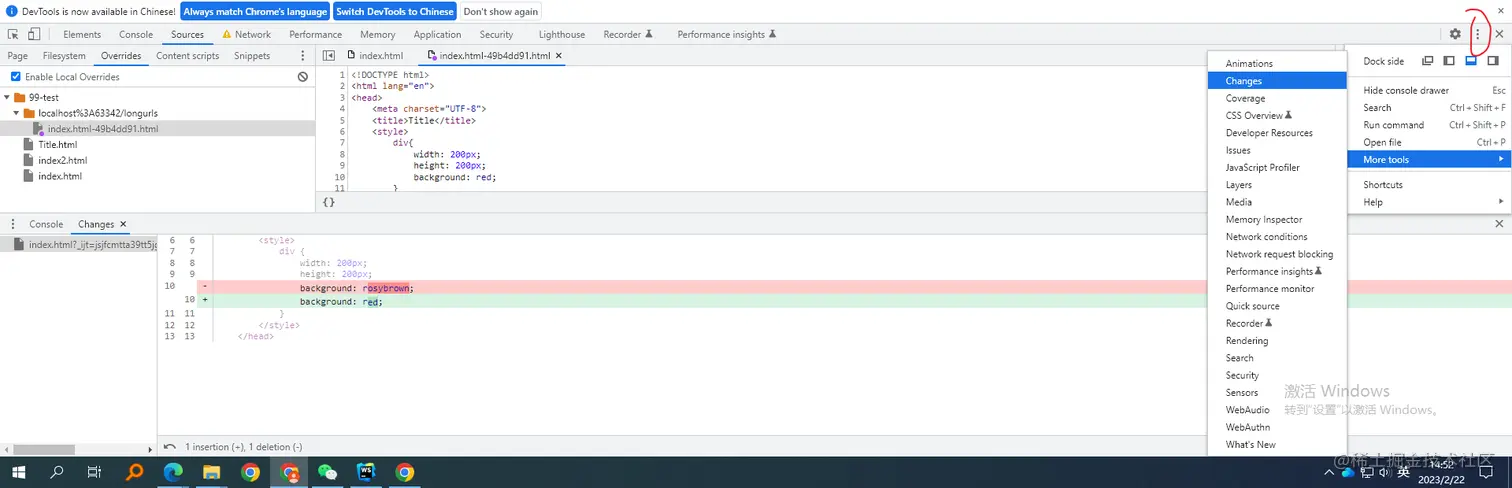Viewport: 1512px width, 488px height.
Task: Open the drawer three-dot menu
Action: (14, 225)
